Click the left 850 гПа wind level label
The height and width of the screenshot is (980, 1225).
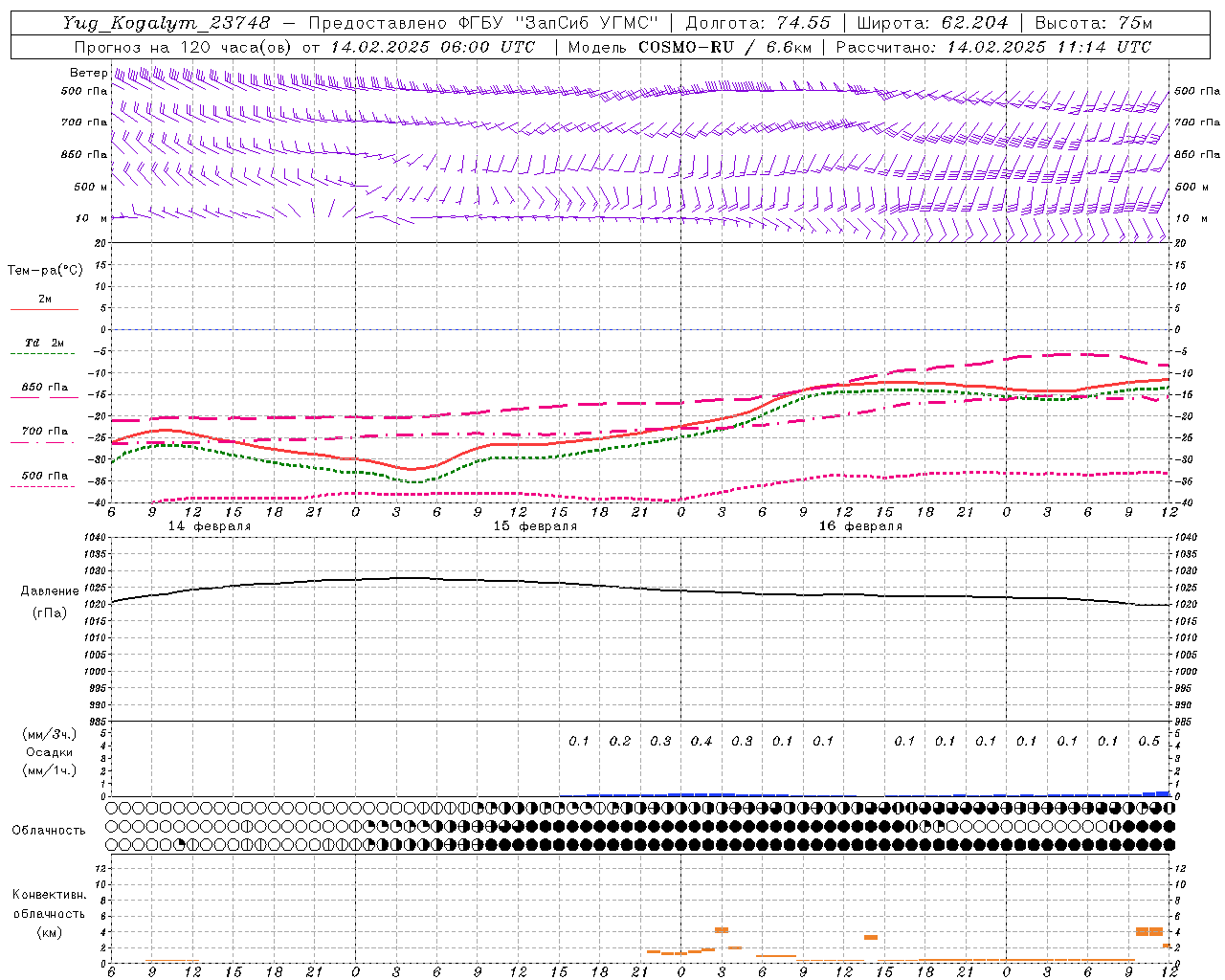click(x=84, y=154)
